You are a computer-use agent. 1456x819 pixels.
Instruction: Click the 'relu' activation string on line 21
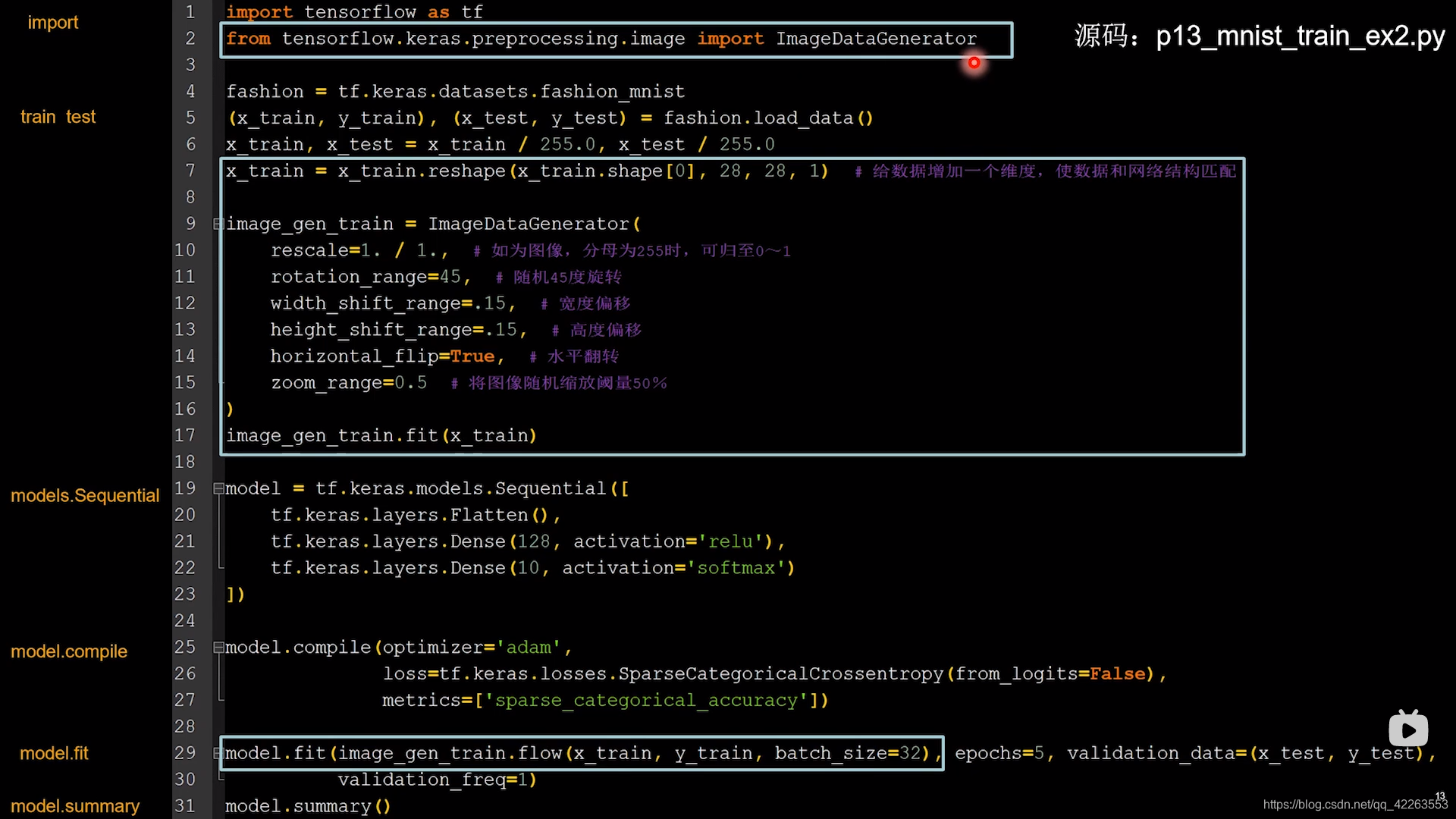pos(731,541)
